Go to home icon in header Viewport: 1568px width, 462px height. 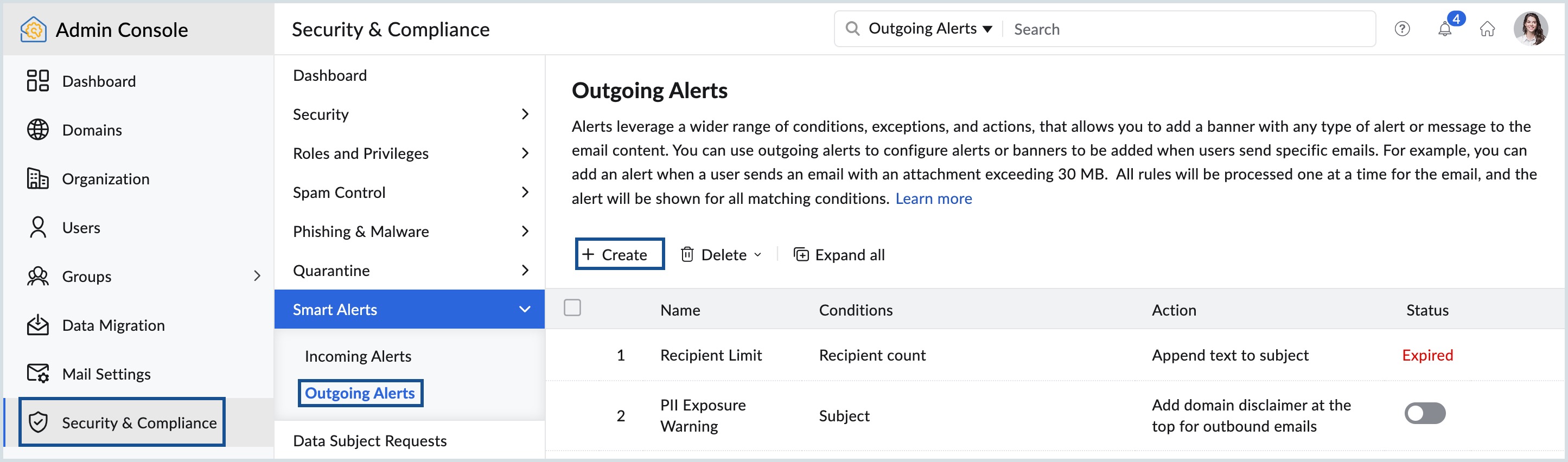point(1487,29)
